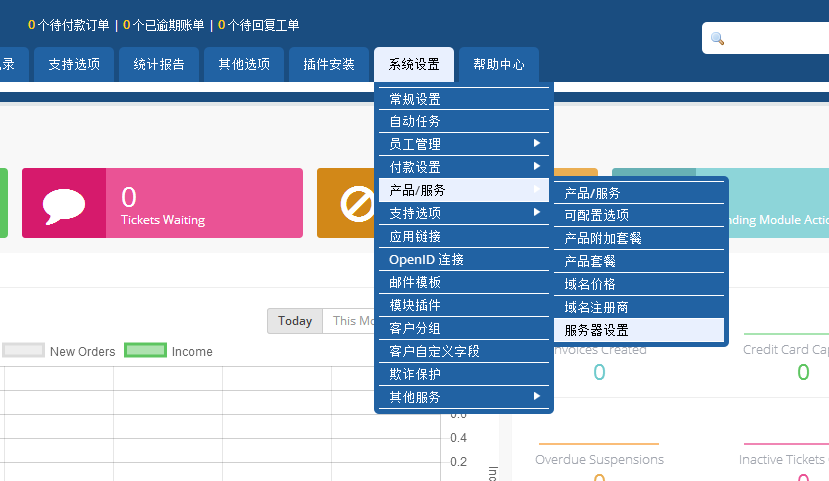Viewport: 829px width, 481px height.
Task: Click the Tickets Waiting pink card
Action: tap(162, 203)
